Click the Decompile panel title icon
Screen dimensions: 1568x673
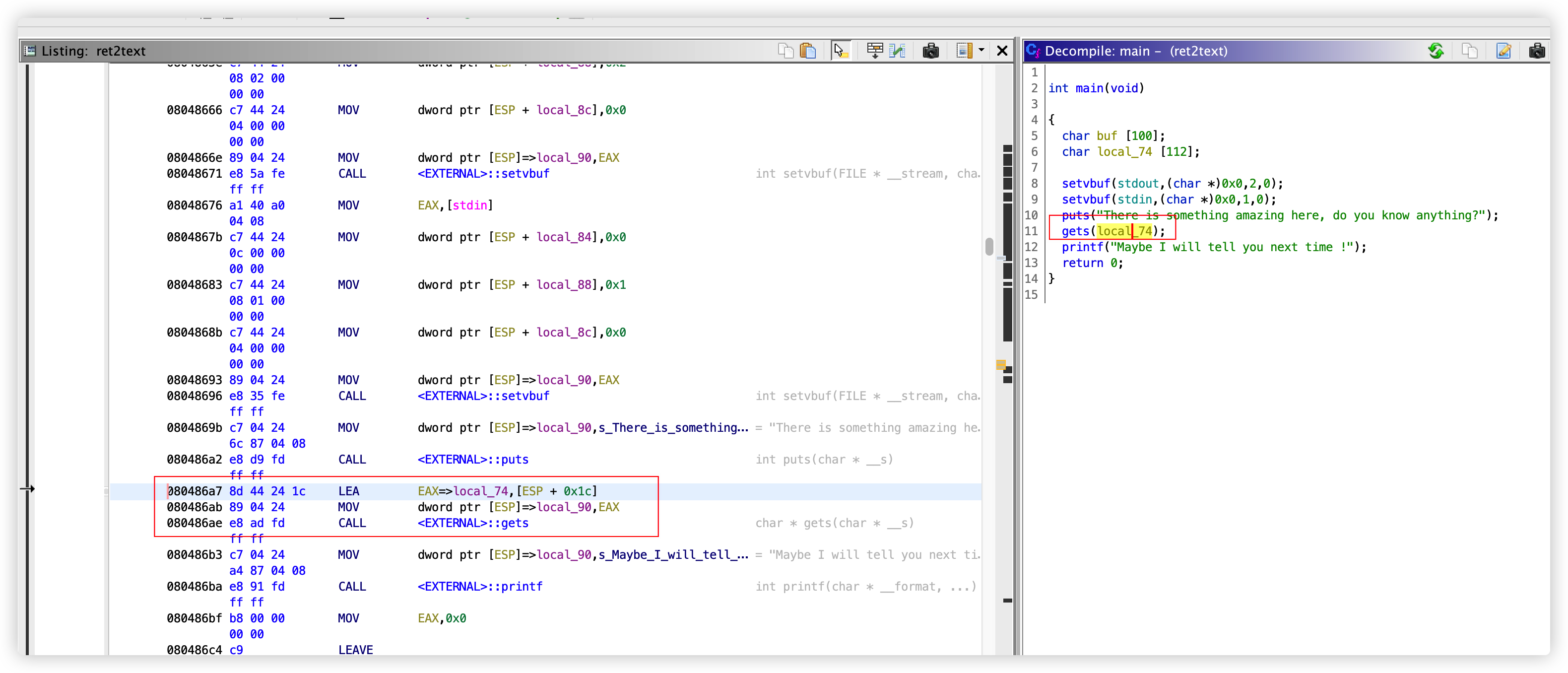pyautogui.click(x=1033, y=51)
